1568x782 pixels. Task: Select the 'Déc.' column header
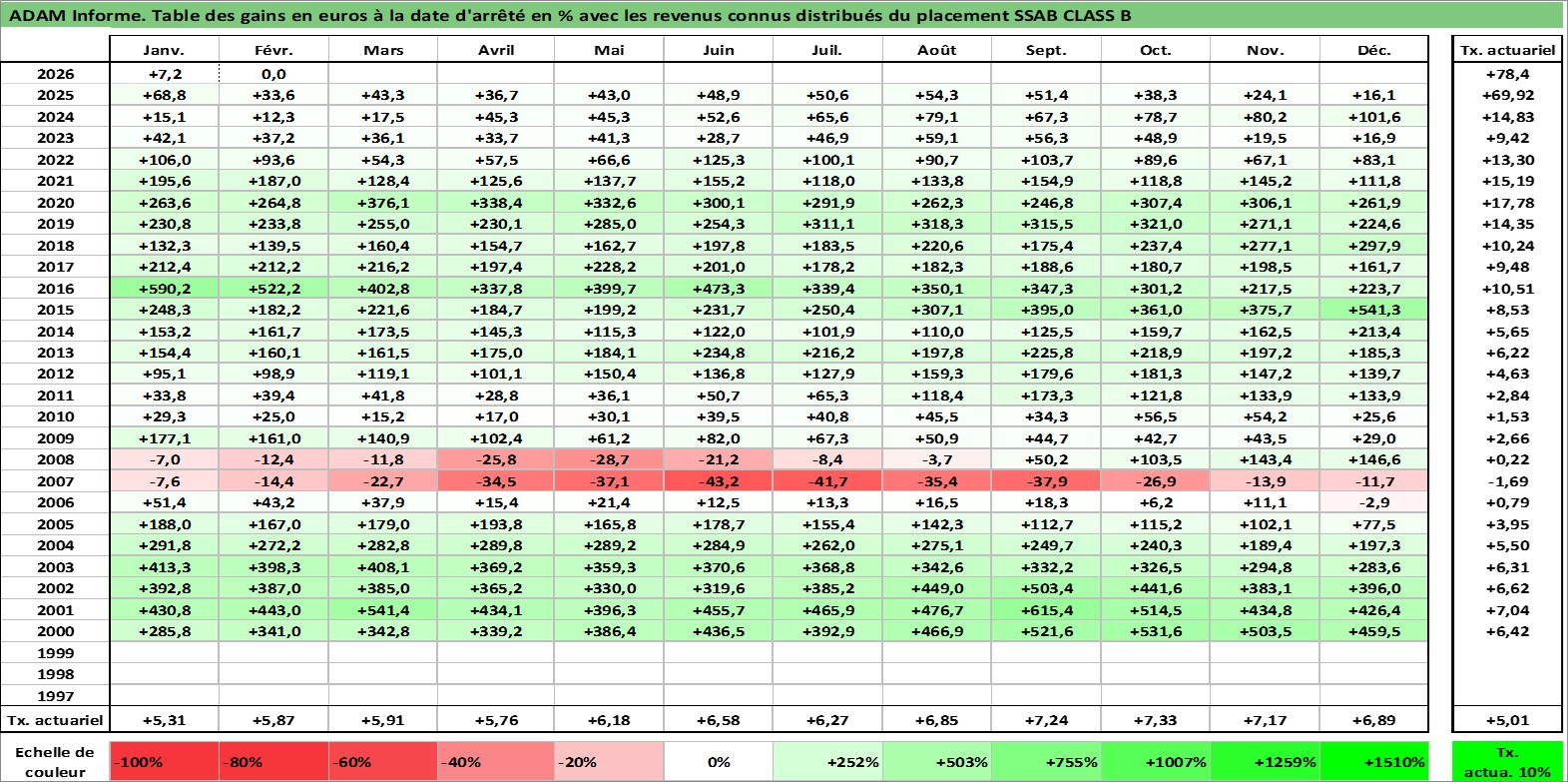click(x=1374, y=50)
